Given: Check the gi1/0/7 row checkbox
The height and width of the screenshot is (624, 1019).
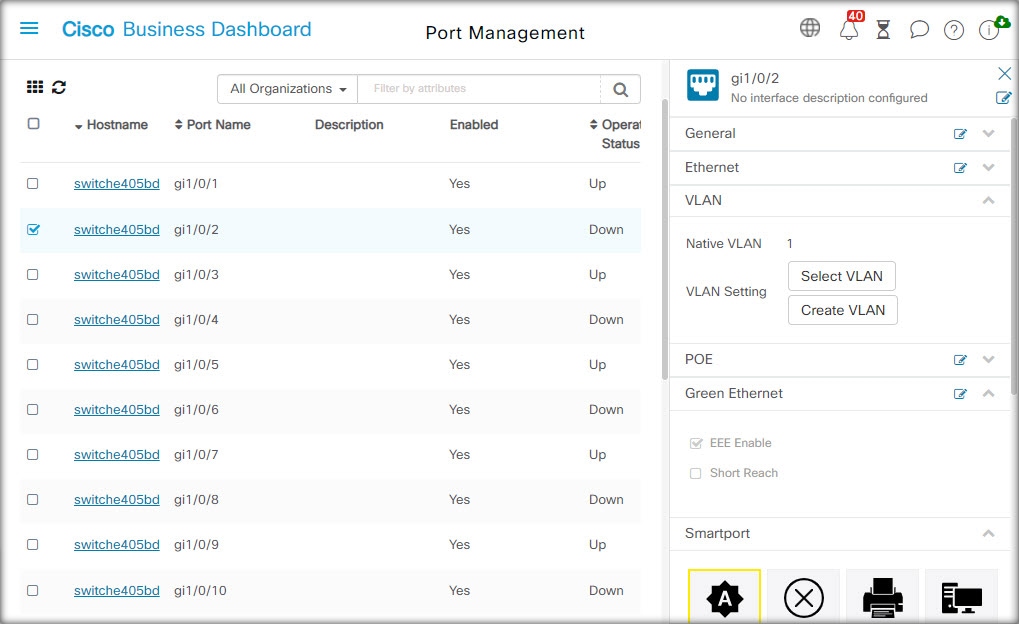Looking at the screenshot, I should [x=32, y=454].
